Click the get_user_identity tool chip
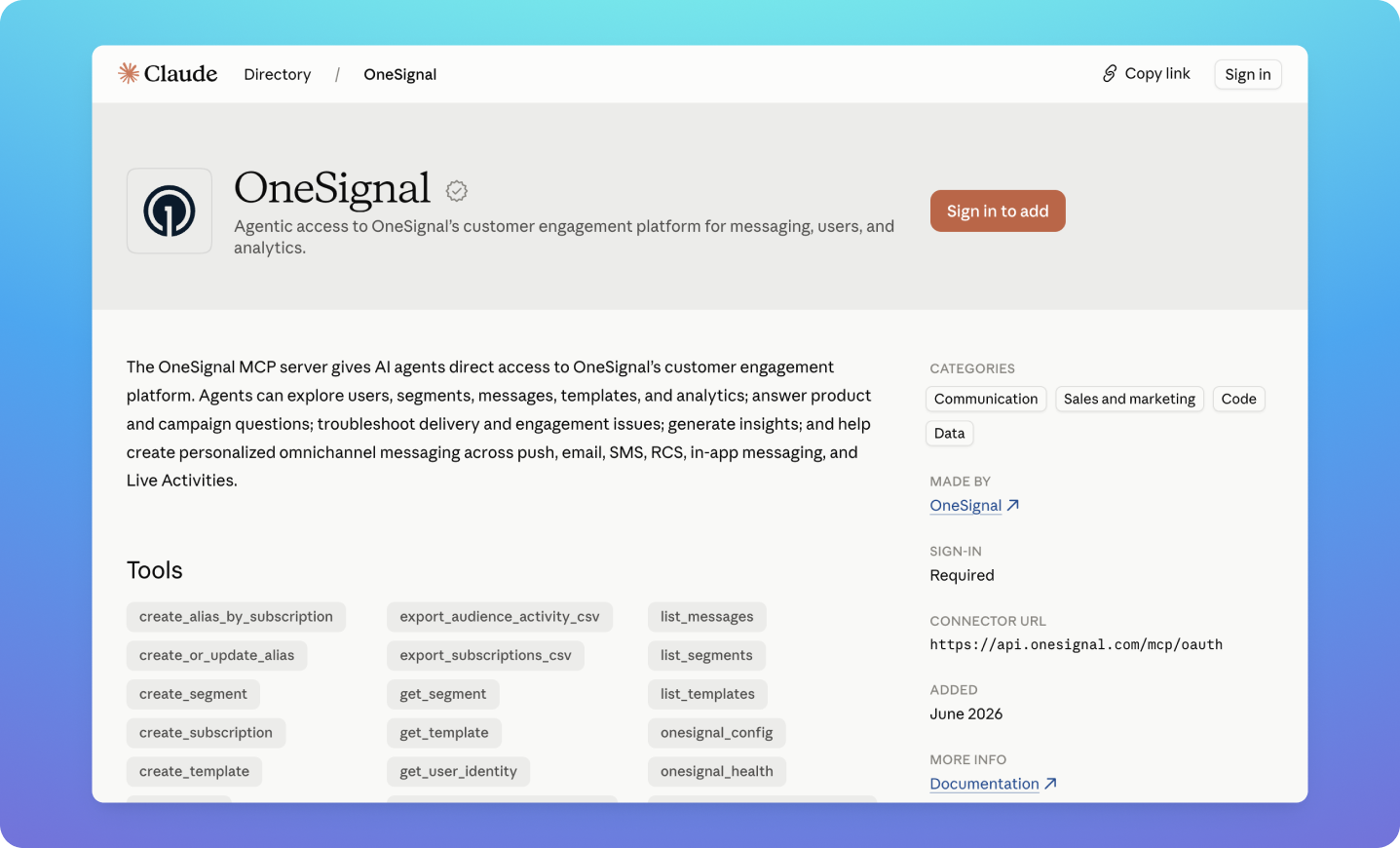Screen dimensions: 1400x848 tap(458, 771)
